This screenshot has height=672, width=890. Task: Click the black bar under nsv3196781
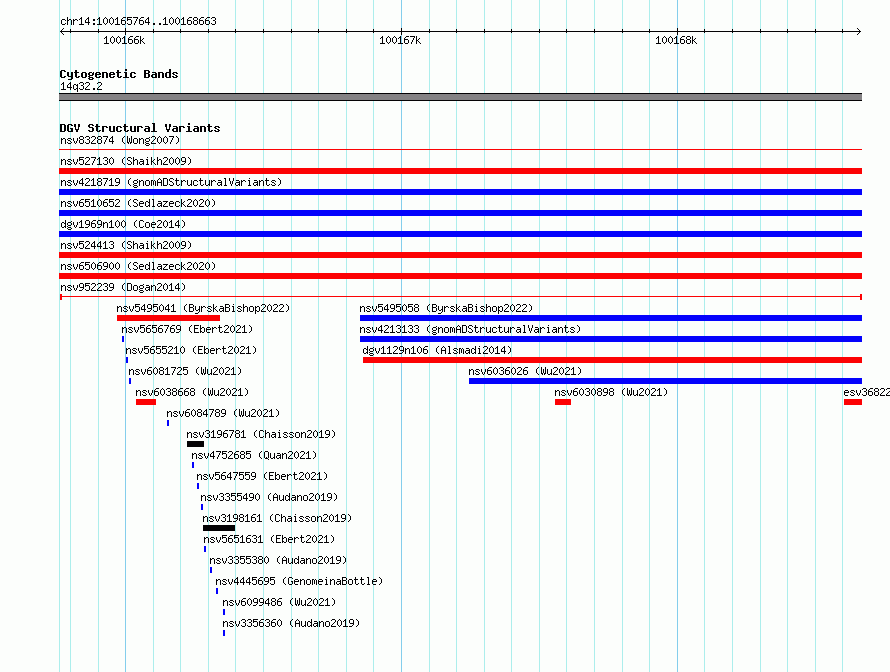point(195,444)
